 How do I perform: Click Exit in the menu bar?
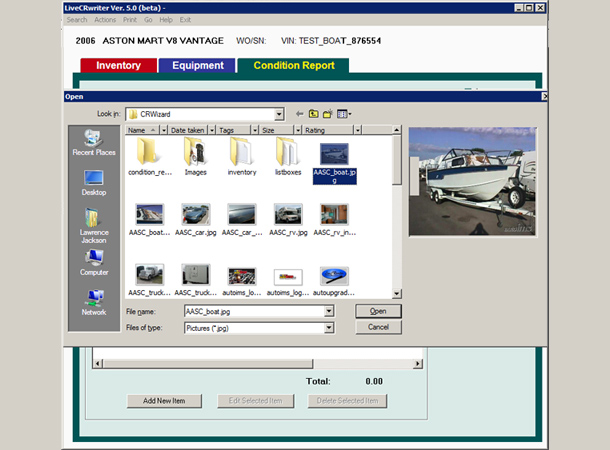tap(185, 20)
